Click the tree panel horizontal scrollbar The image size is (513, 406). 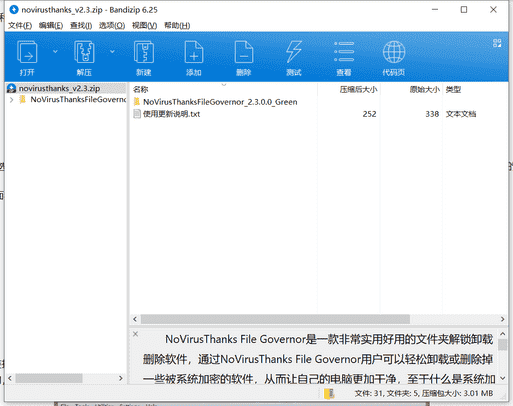[x=49, y=378]
